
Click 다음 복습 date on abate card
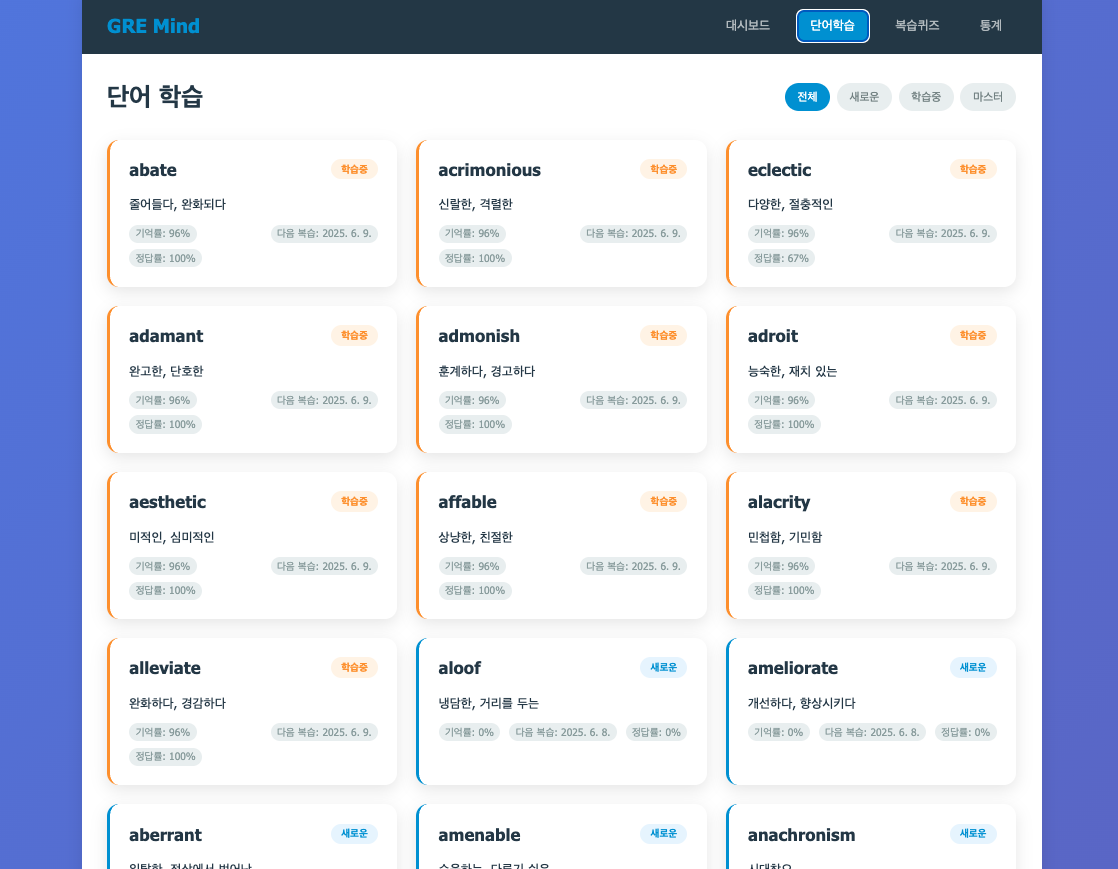click(x=324, y=233)
